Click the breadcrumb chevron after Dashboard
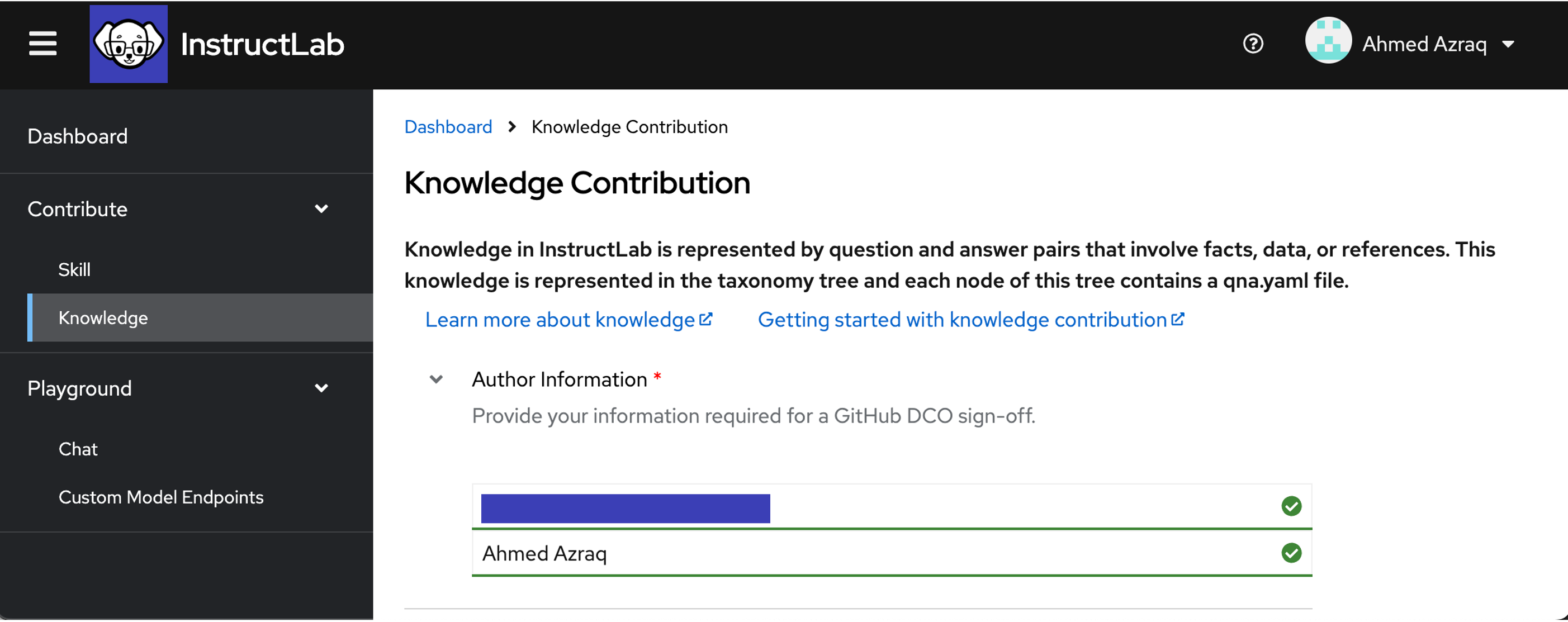Viewport: 1568px width, 622px height. tap(512, 127)
